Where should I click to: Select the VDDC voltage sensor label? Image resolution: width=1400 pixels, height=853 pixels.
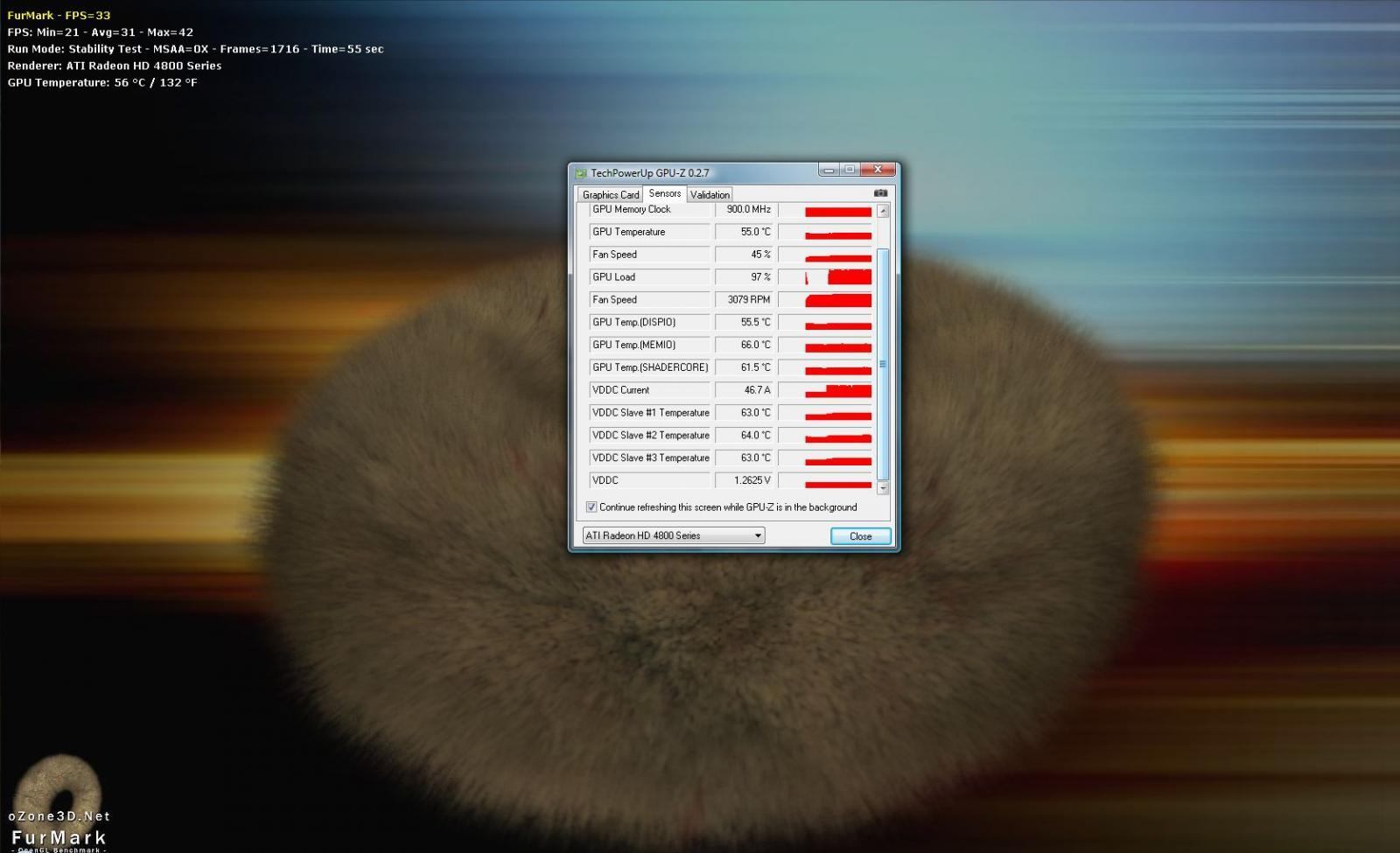649,481
